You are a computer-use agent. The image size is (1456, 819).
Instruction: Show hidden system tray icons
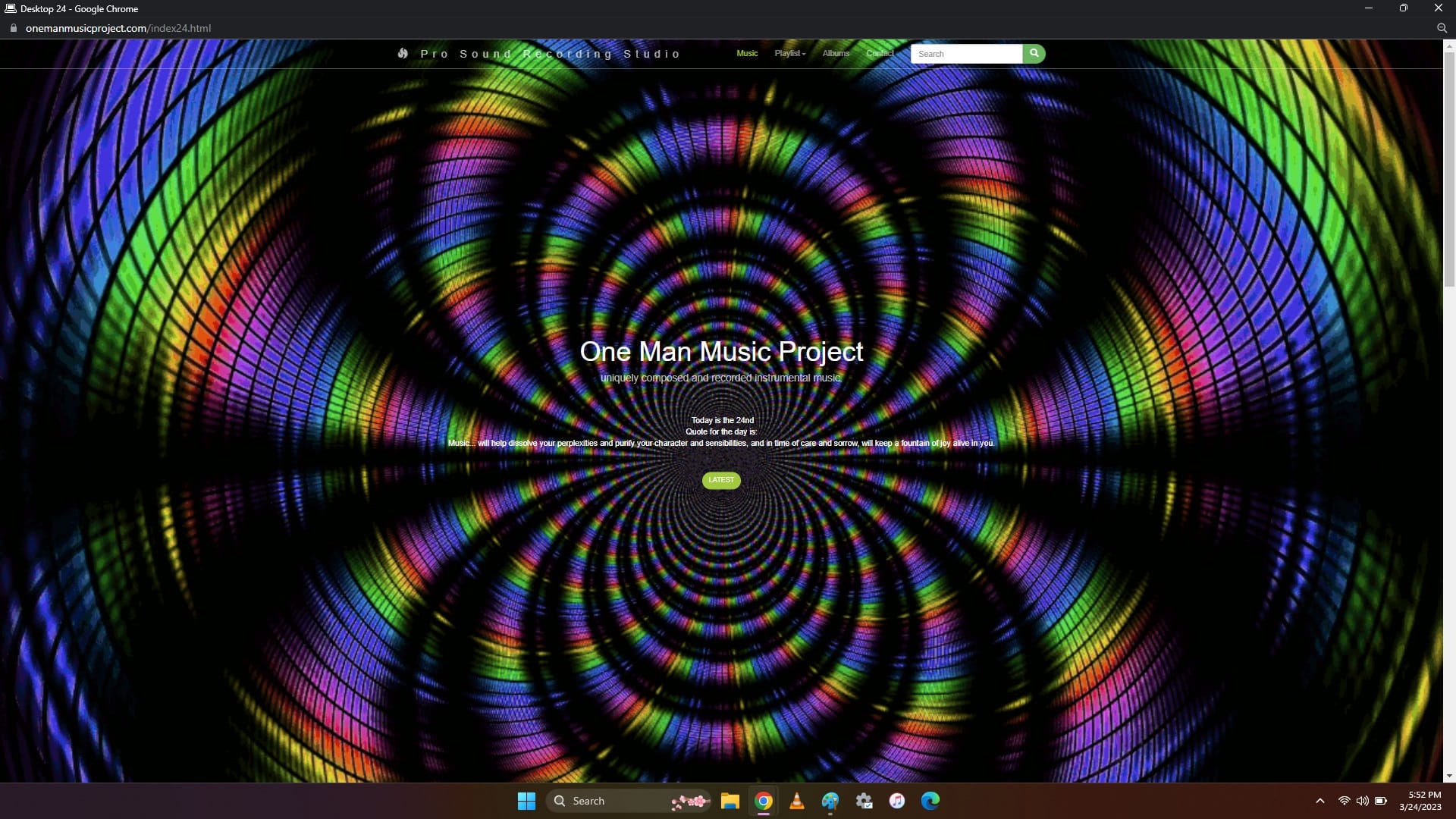click(x=1320, y=801)
